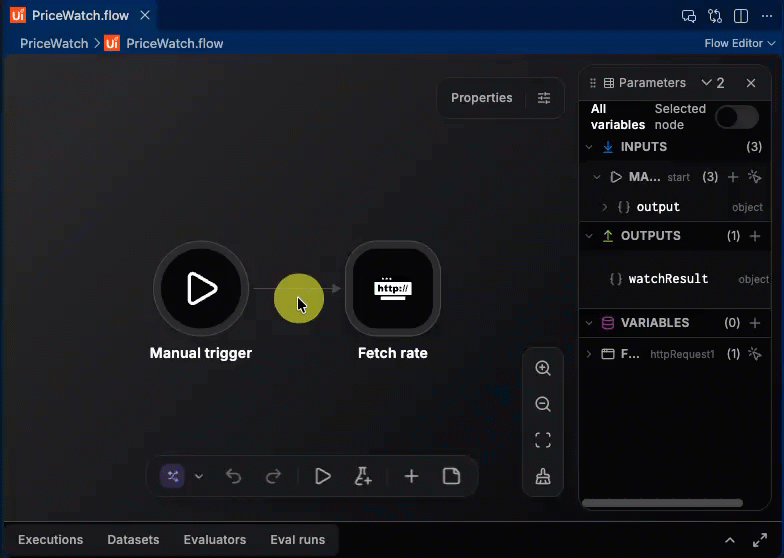Click the connector between trigger and Fetch rate
This screenshot has height=558, width=784.
(x=297, y=288)
